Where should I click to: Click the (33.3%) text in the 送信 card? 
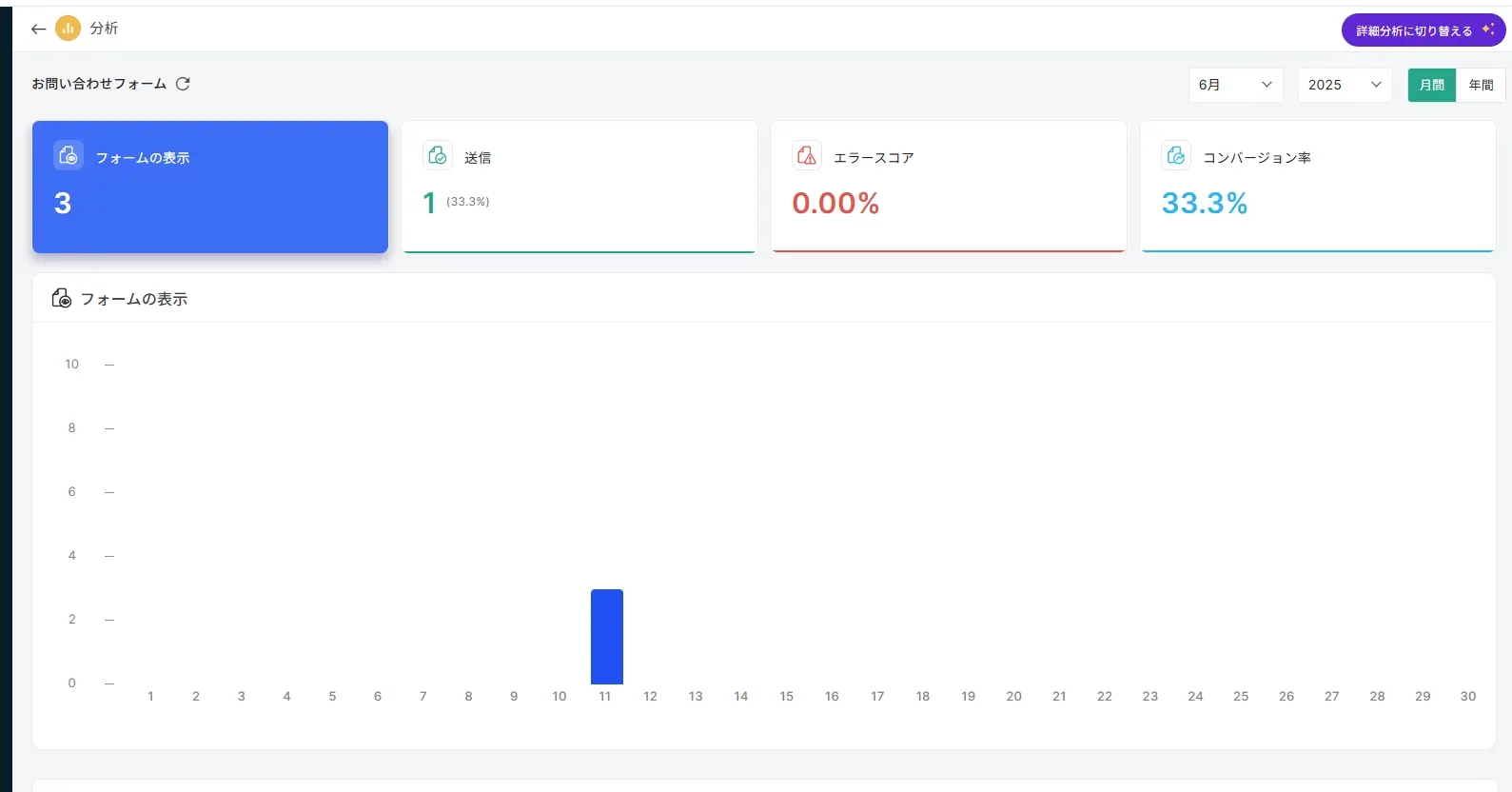point(468,202)
